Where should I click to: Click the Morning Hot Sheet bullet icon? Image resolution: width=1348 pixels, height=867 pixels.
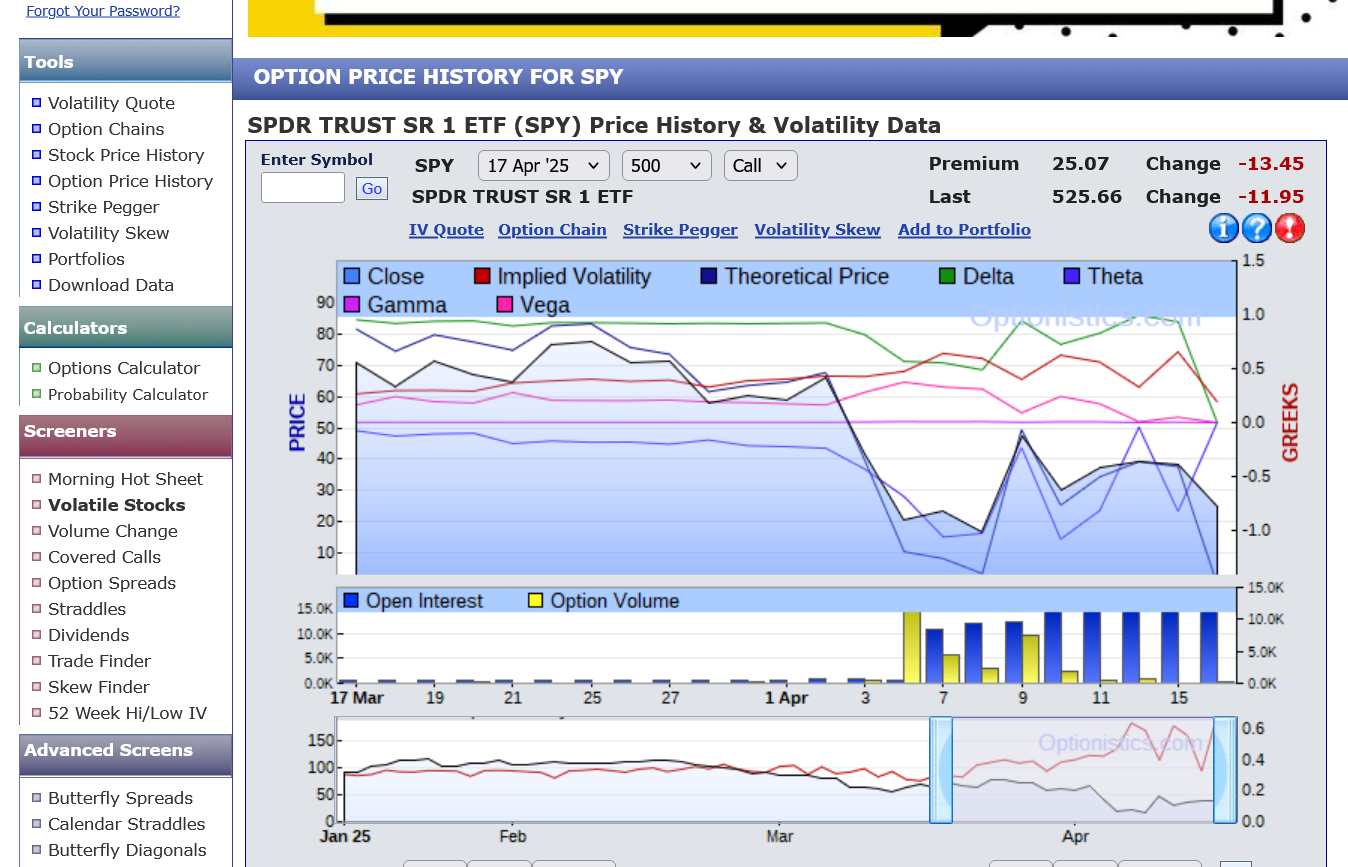[x=37, y=479]
